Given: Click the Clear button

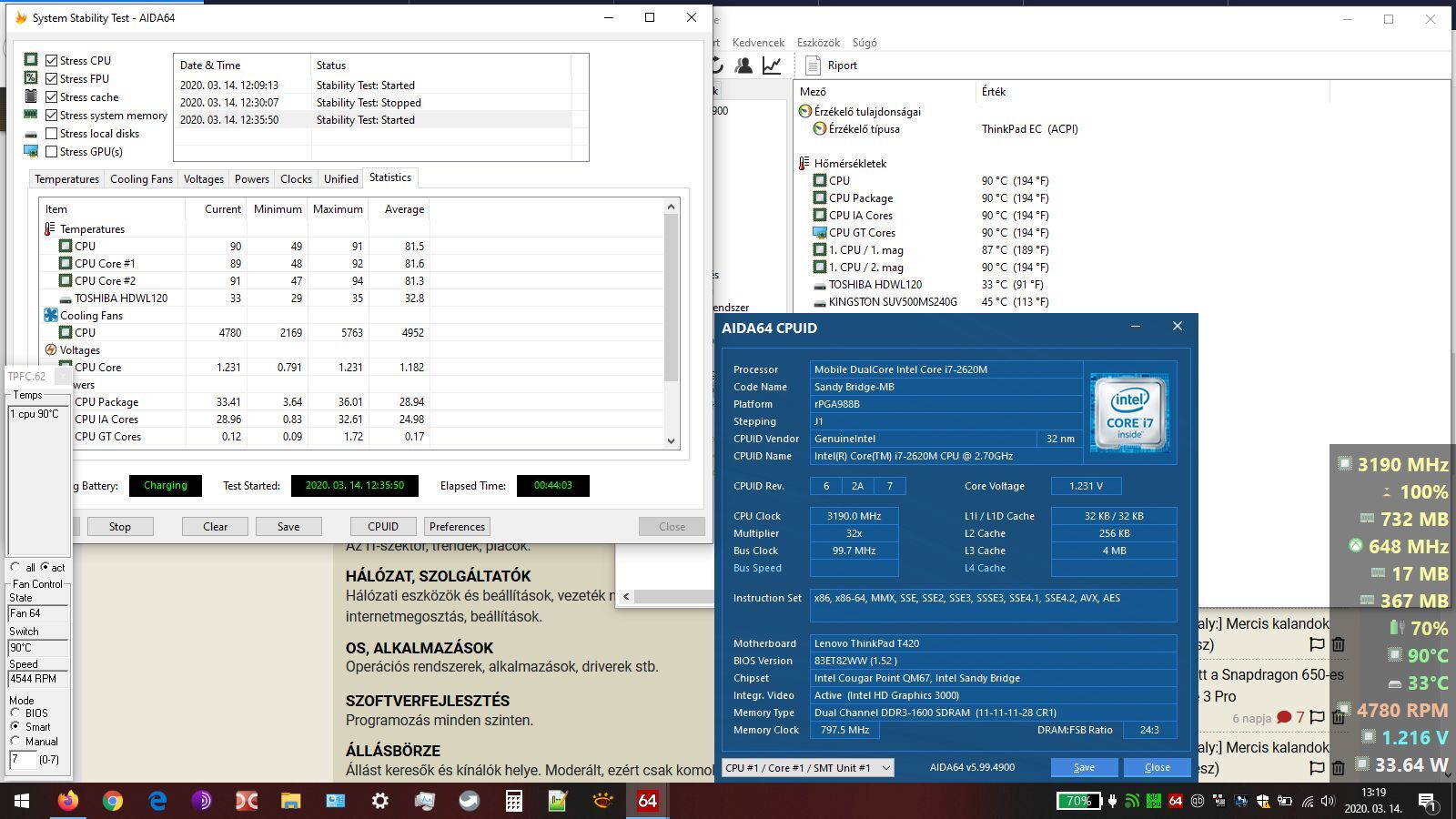Looking at the screenshot, I should click(215, 526).
